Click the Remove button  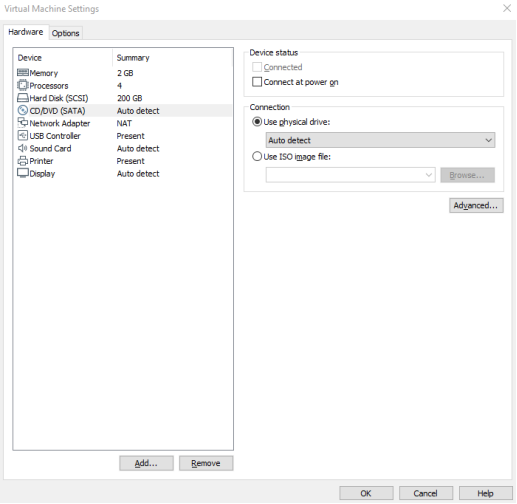[x=206, y=463]
